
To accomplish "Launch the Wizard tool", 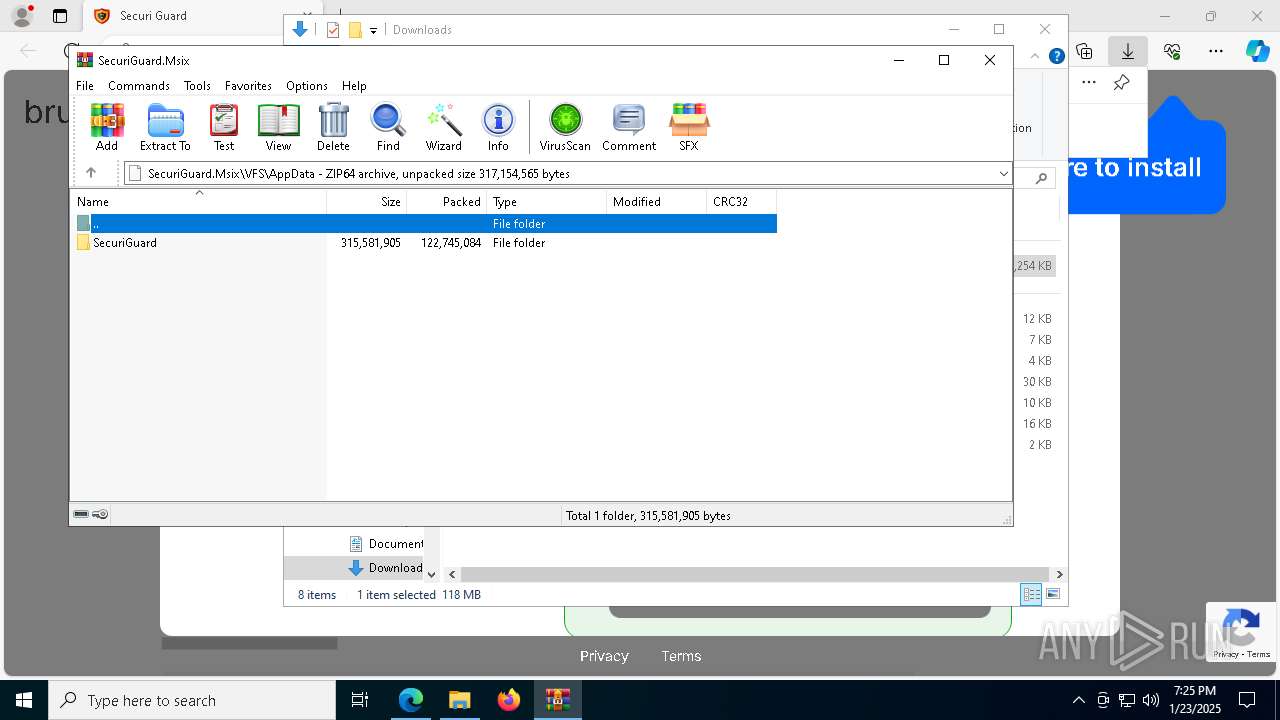I will click(443, 127).
